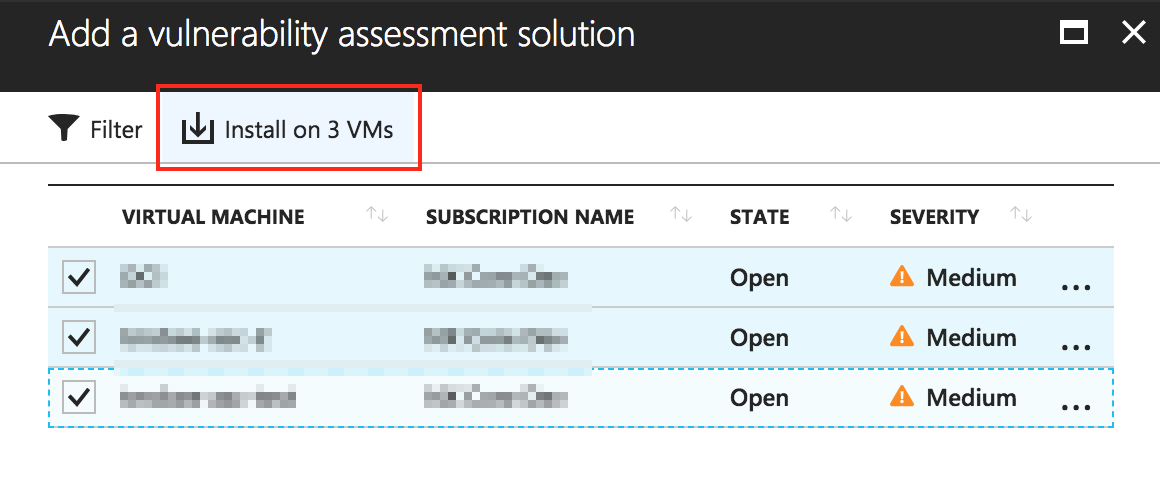Image resolution: width=1160 pixels, height=494 pixels.
Task: Maximize the vulnerability assessment blade
Action: (x=1074, y=33)
